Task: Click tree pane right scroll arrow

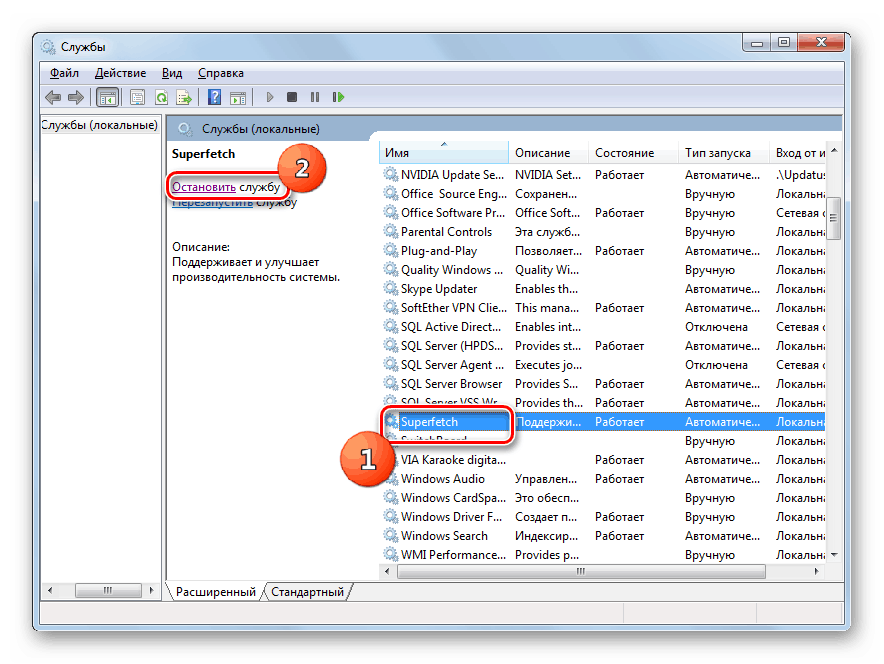Action: pyautogui.click(x=151, y=590)
